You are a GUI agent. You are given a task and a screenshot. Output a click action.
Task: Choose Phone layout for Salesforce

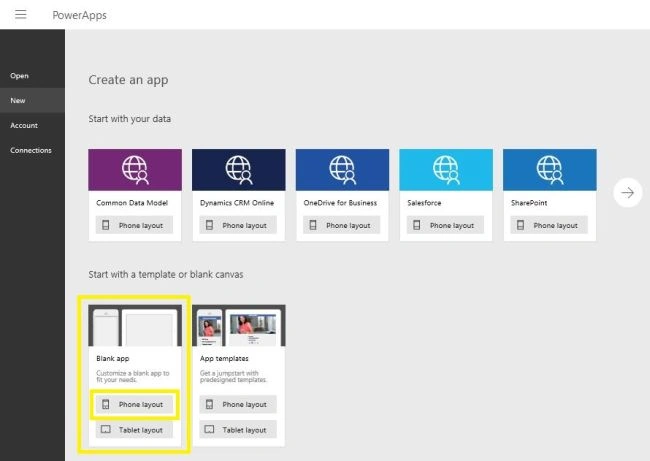(445, 225)
